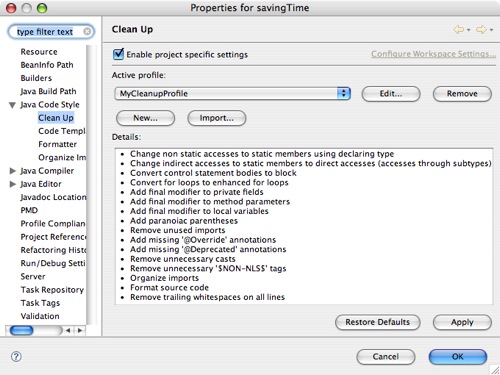This screenshot has width=500, height=375.
Task: Open Configure Workspace Settings link
Action: click(433, 54)
